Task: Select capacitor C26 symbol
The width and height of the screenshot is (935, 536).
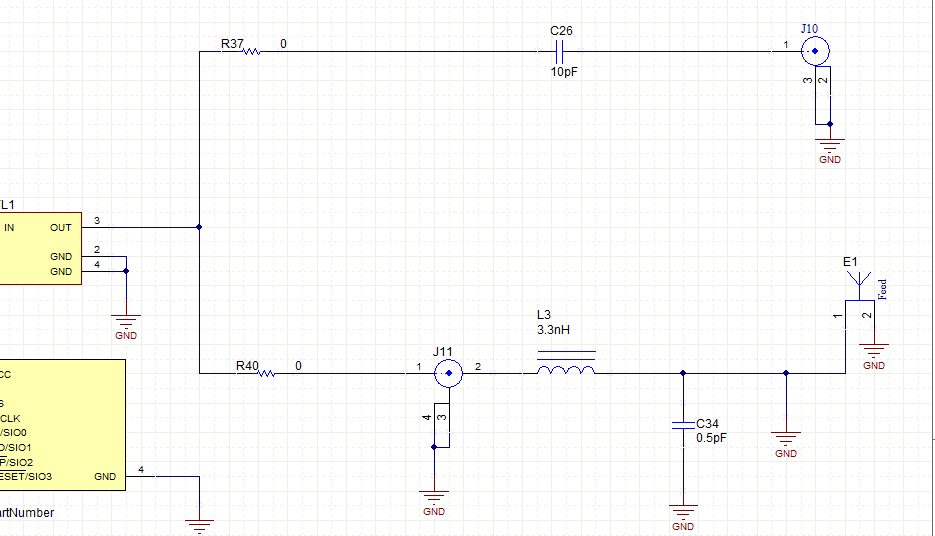Action: tap(559, 52)
